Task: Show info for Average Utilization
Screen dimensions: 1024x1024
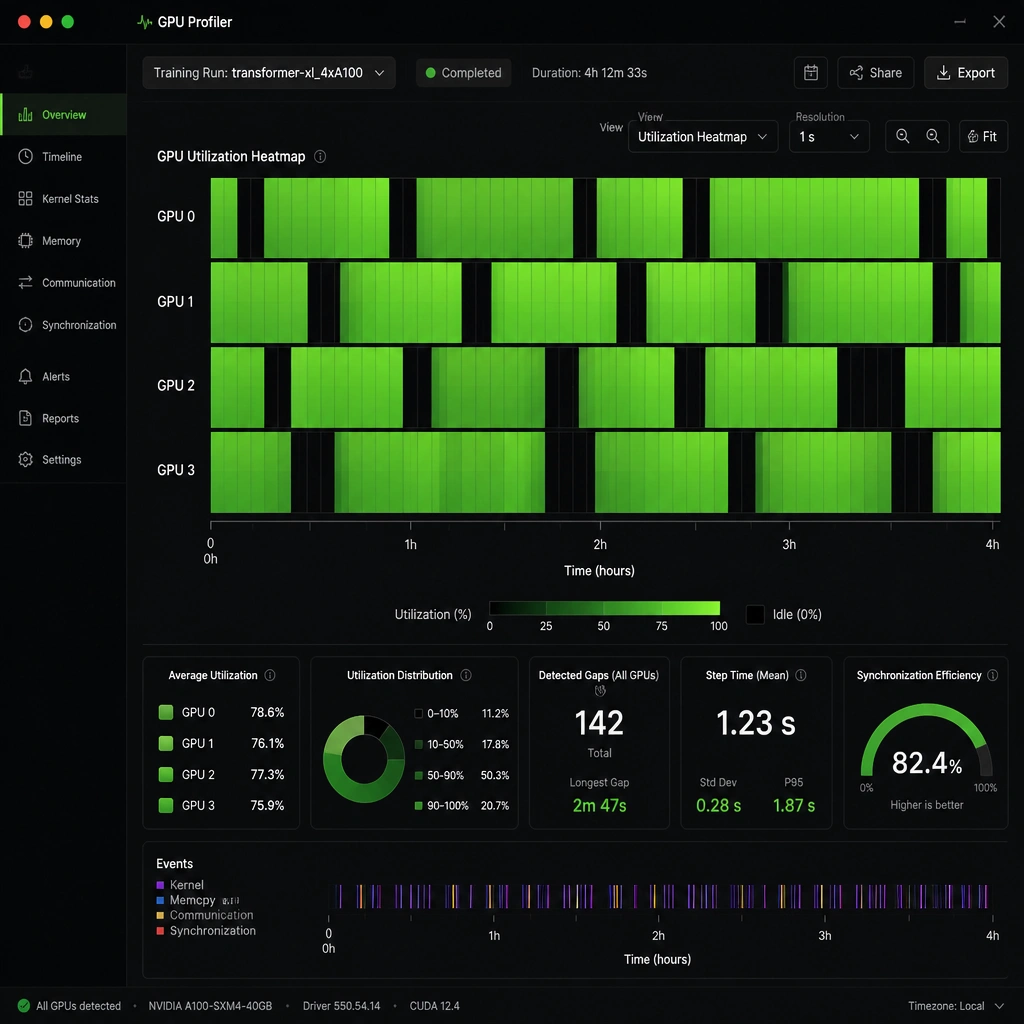Action: [270, 675]
